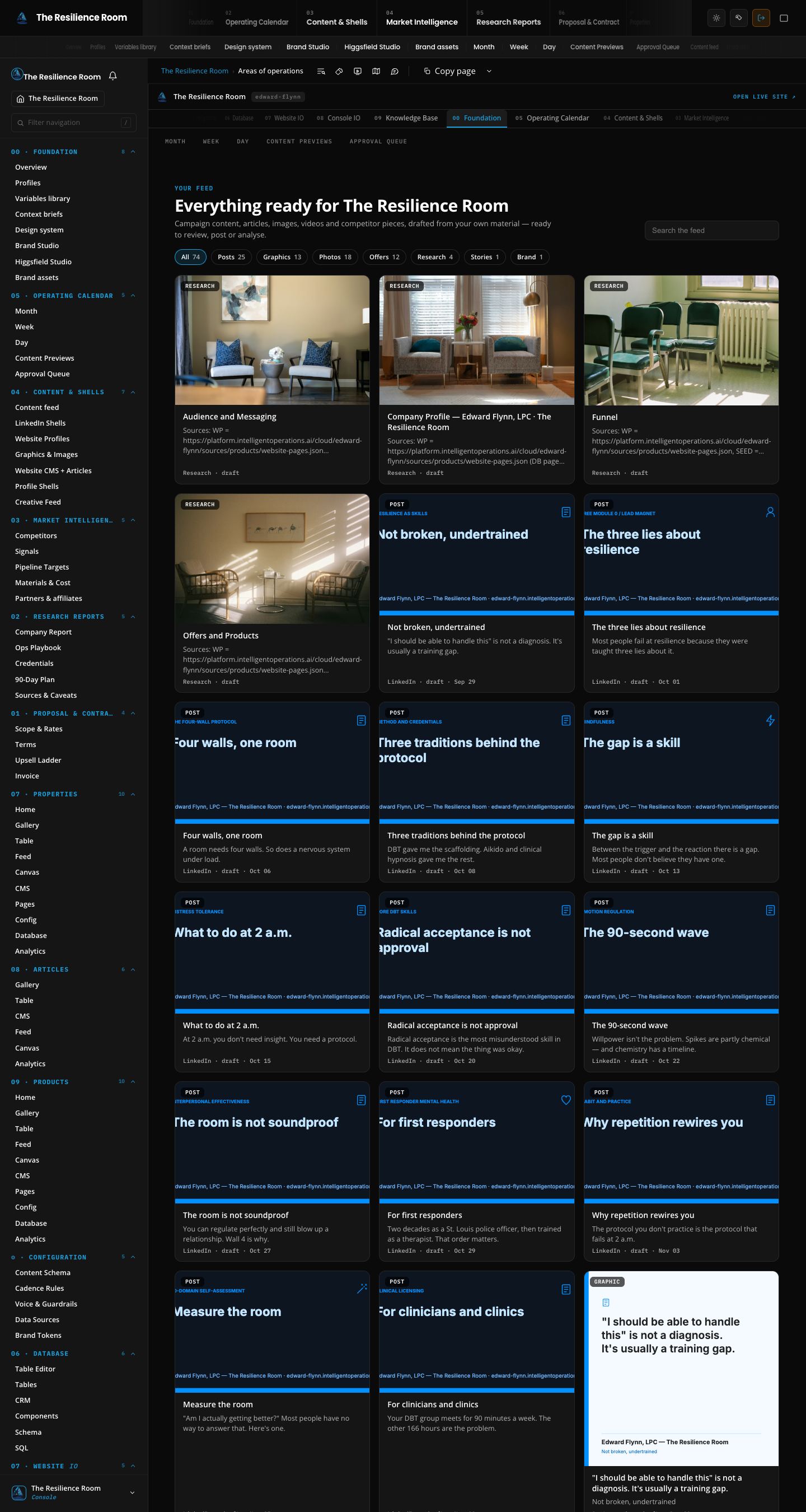Filter feed by Offers 12
Image resolution: width=806 pixels, height=1512 pixels.
tap(384, 257)
